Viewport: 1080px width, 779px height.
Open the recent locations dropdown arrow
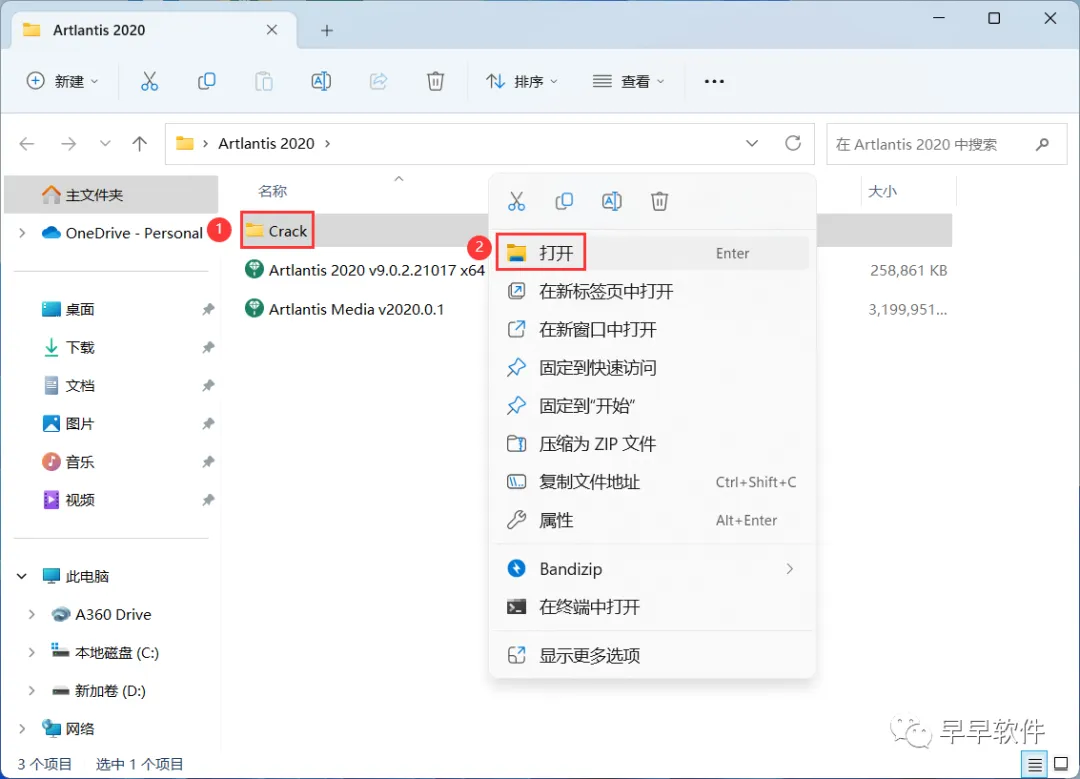[x=105, y=143]
